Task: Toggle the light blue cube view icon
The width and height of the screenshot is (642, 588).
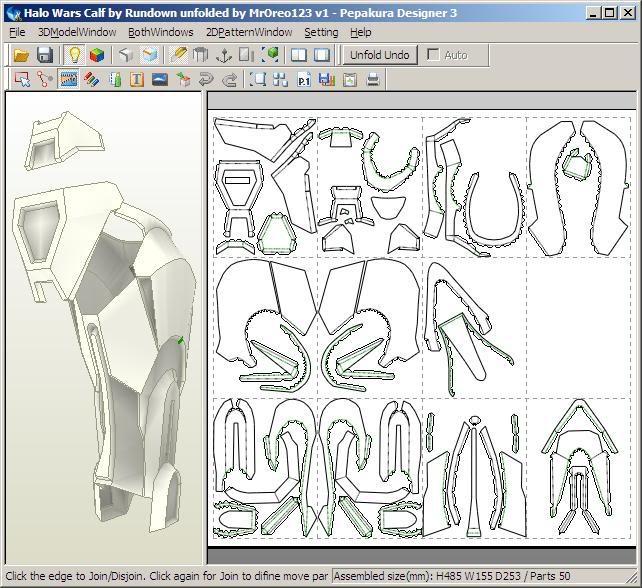Action: point(149,55)
